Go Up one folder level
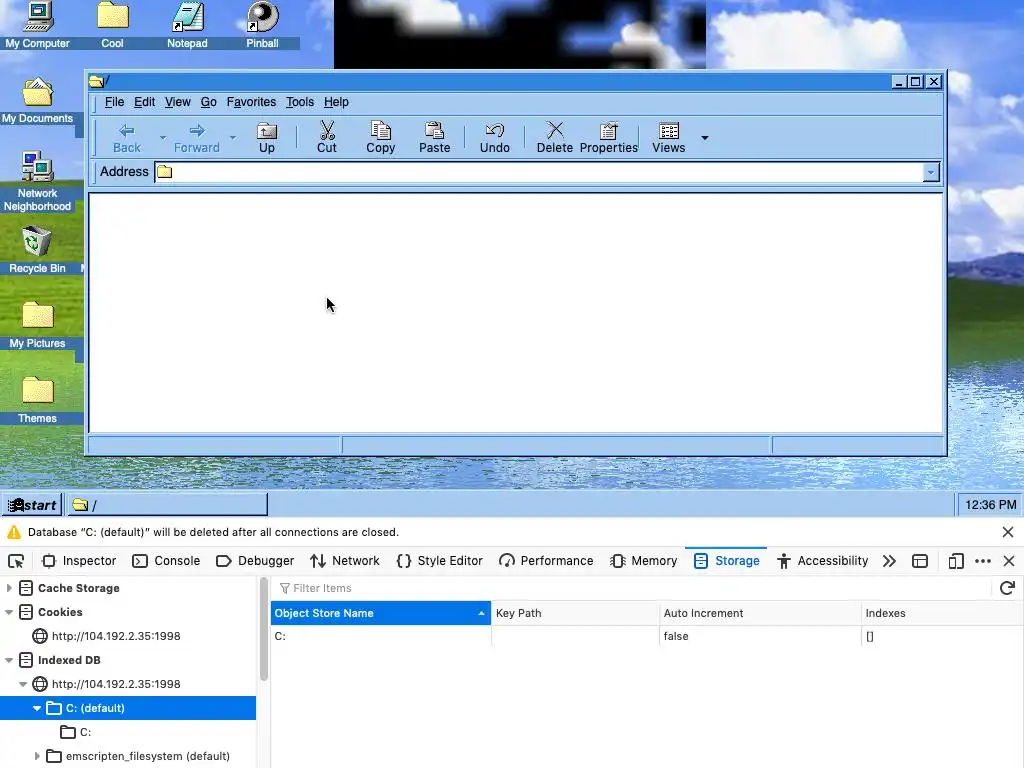1024x768 pixels. coord(266,138)
